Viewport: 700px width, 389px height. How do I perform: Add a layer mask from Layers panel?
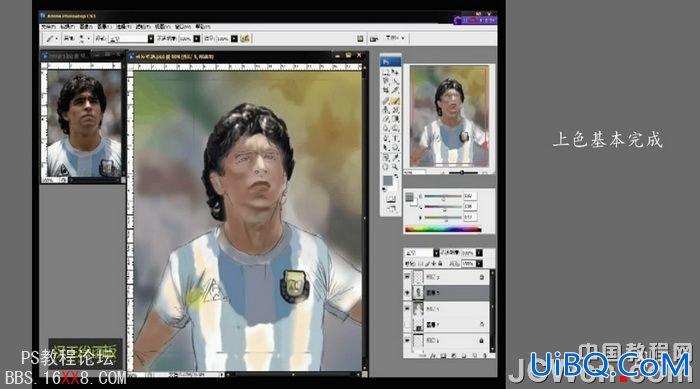coord(443,356)
